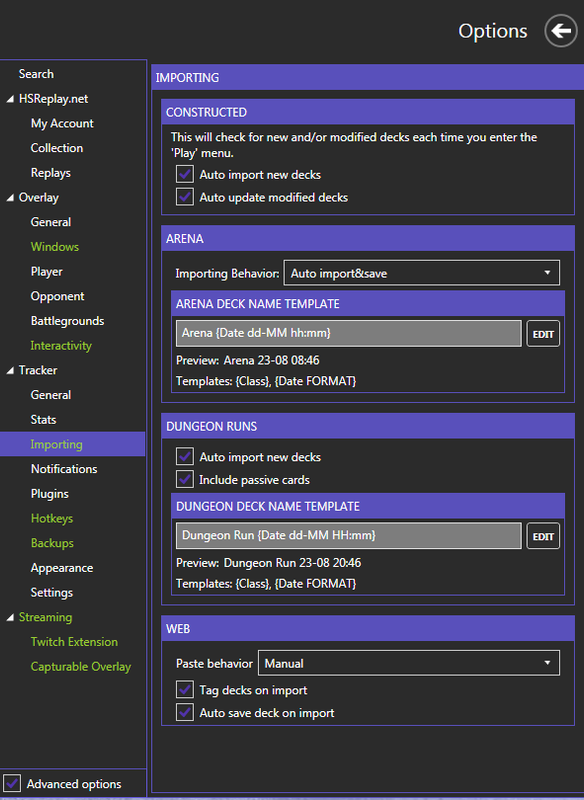Image resolution: width=584 pixels, height=800 pixels.
Task: Select General under Tracker
Action: (x=50, y=395)
